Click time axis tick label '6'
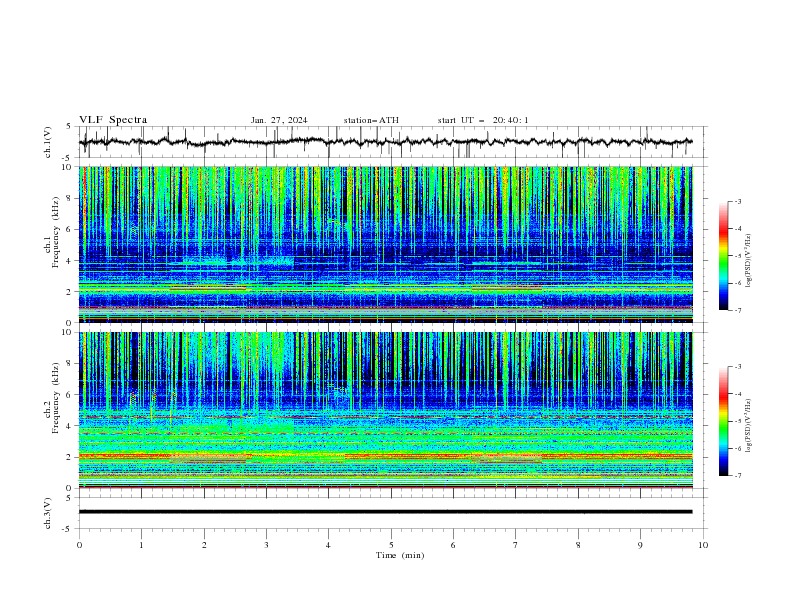Viewport: 792px width, 612px height. pyautogui.click(x=453, y=545)
